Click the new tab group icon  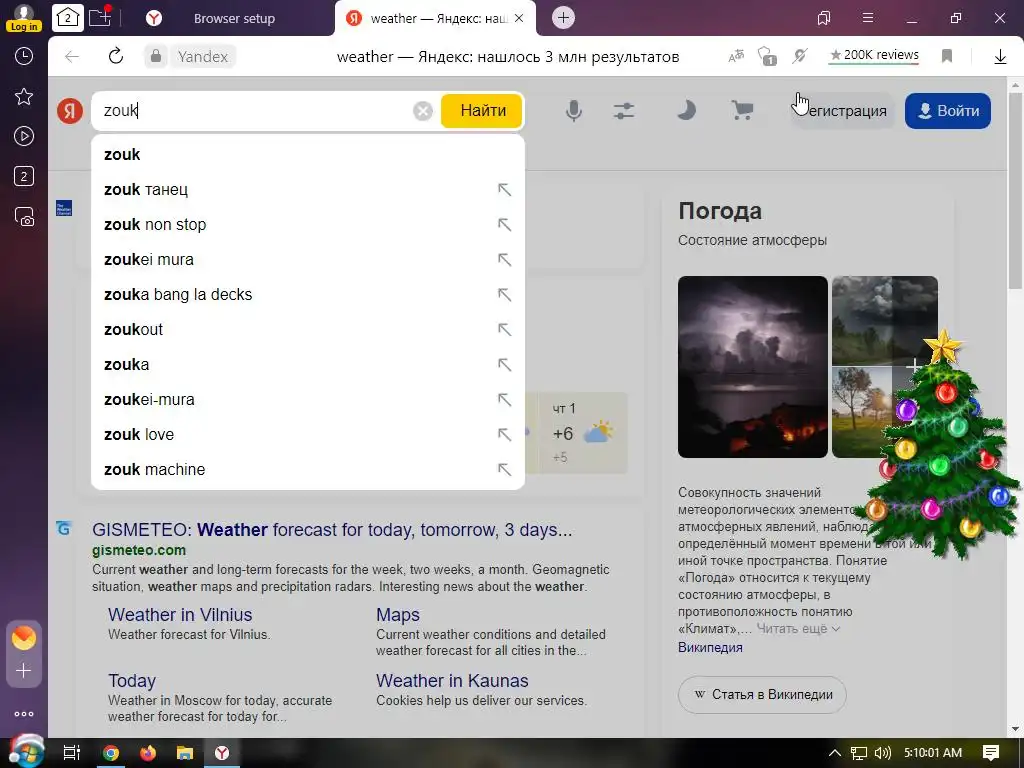tap(100, 17)
